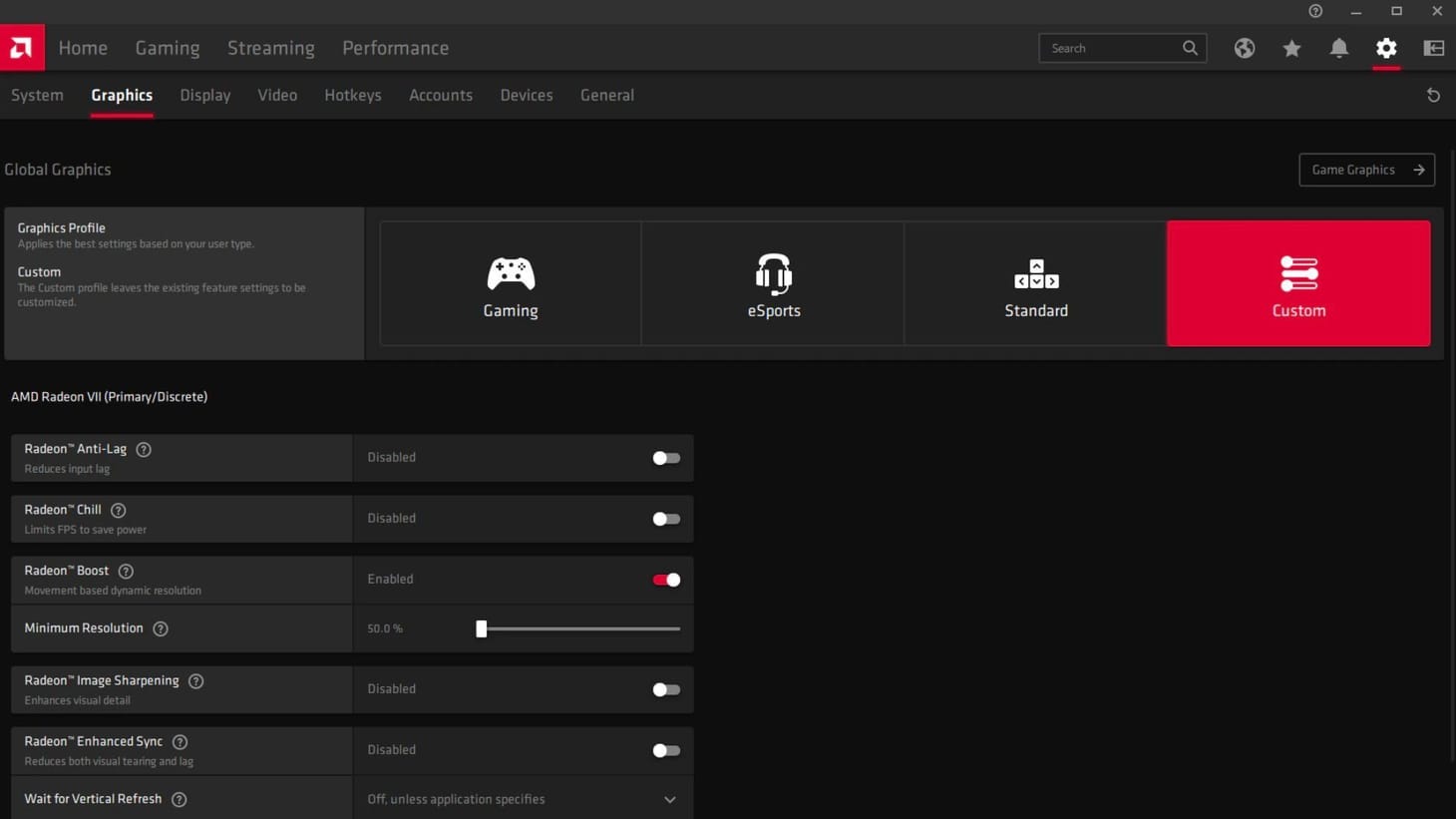Disable the Radeon Boost toggle

point(665,580)
